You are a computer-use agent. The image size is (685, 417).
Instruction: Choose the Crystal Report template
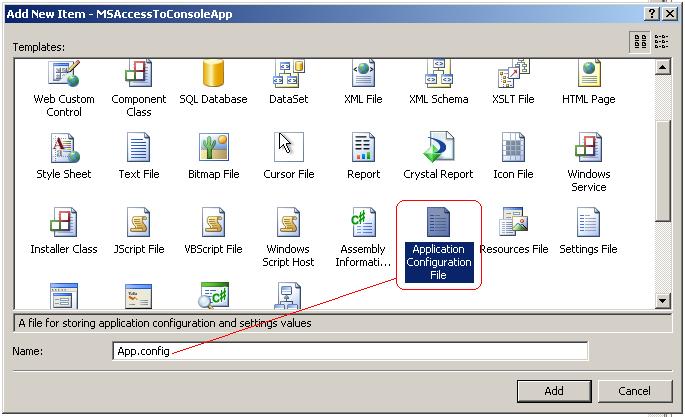[x=438, y=151]
